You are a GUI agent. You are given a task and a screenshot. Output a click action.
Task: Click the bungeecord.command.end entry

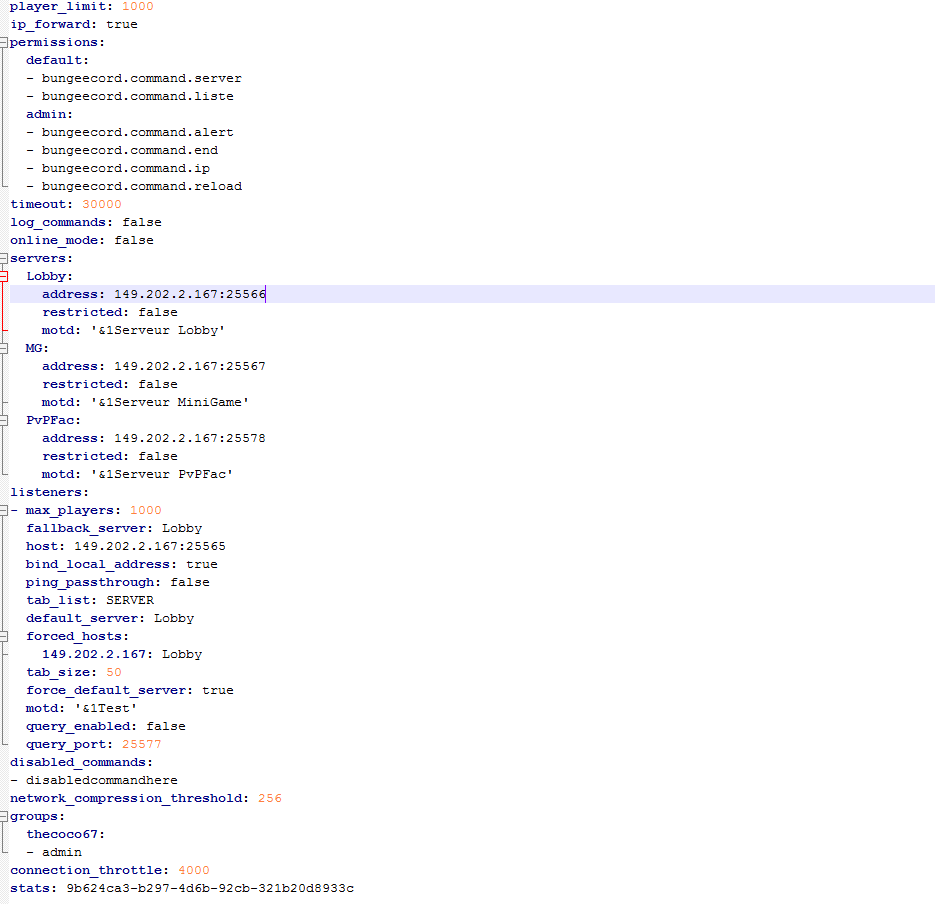(129, 150)
